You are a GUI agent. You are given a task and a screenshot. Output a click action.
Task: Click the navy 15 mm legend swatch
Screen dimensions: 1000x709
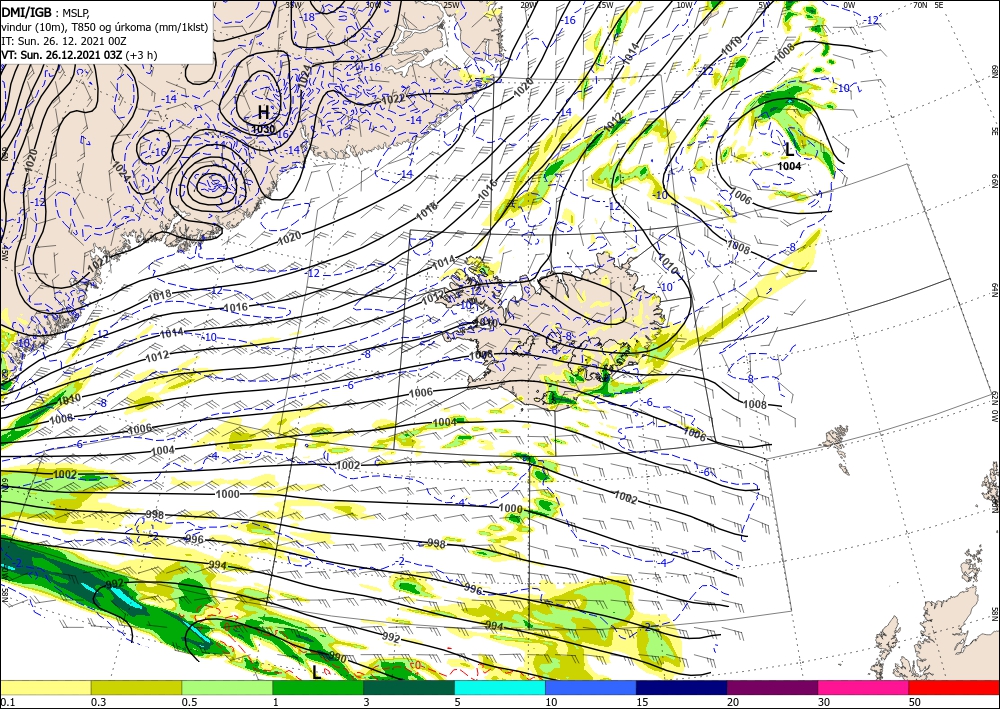tap(682, 687)
